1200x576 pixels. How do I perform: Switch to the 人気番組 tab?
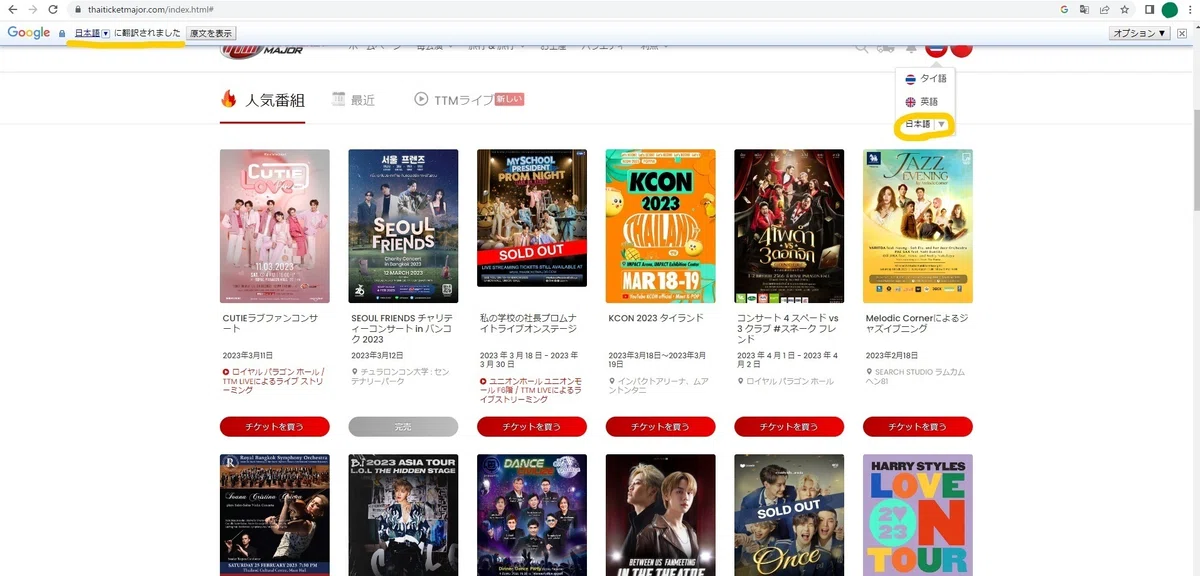click(262, 100)
